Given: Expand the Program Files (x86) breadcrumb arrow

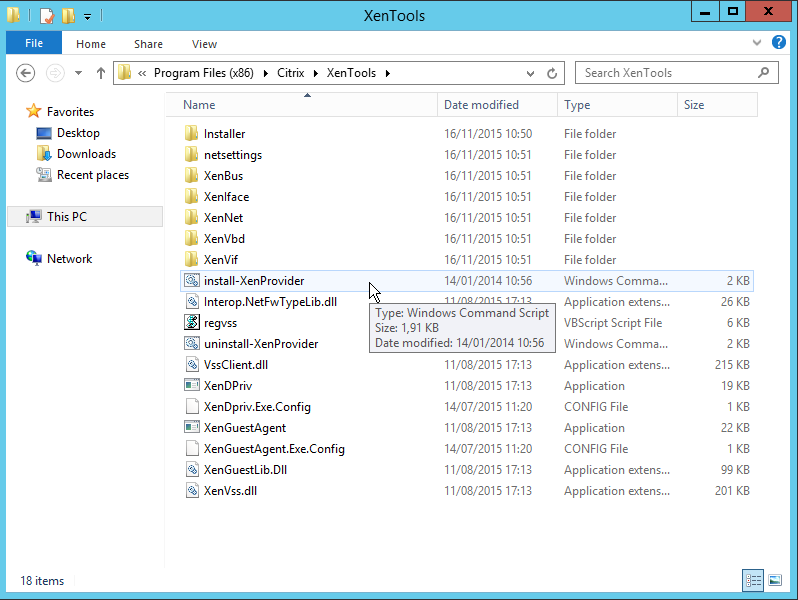Looking at the screenshot, I should [x=266, y=73].
